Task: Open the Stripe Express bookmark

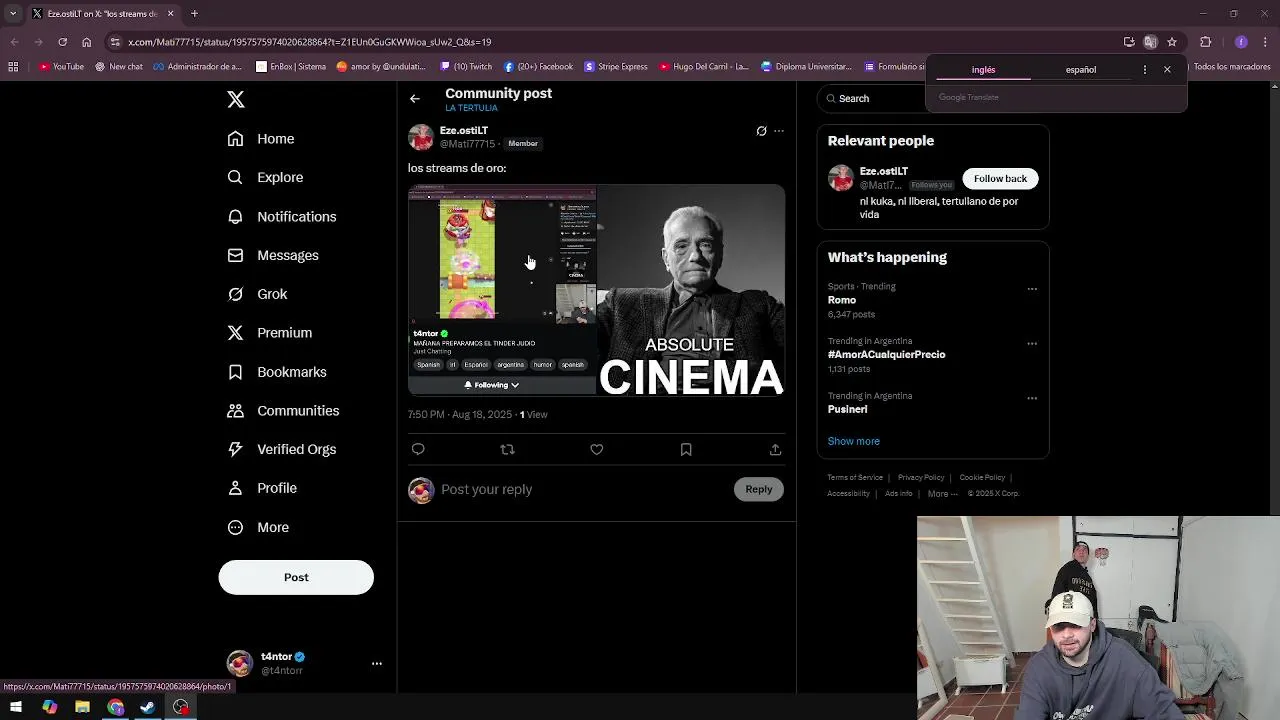Action: point(616,67)
